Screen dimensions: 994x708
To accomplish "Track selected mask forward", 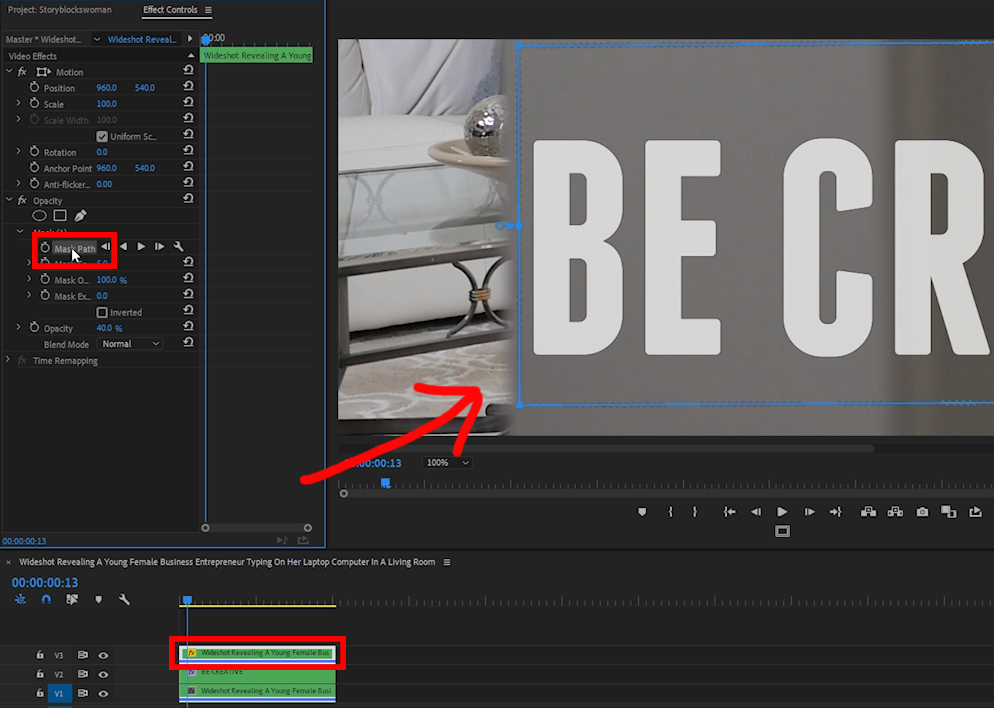I will point(141,247).
